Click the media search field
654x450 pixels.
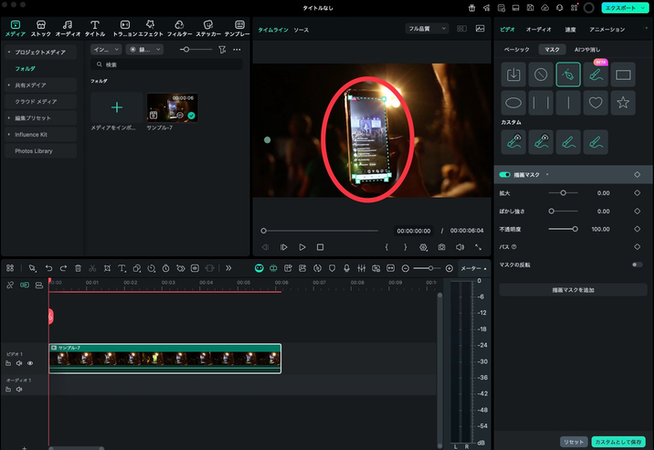click(166, 65)
